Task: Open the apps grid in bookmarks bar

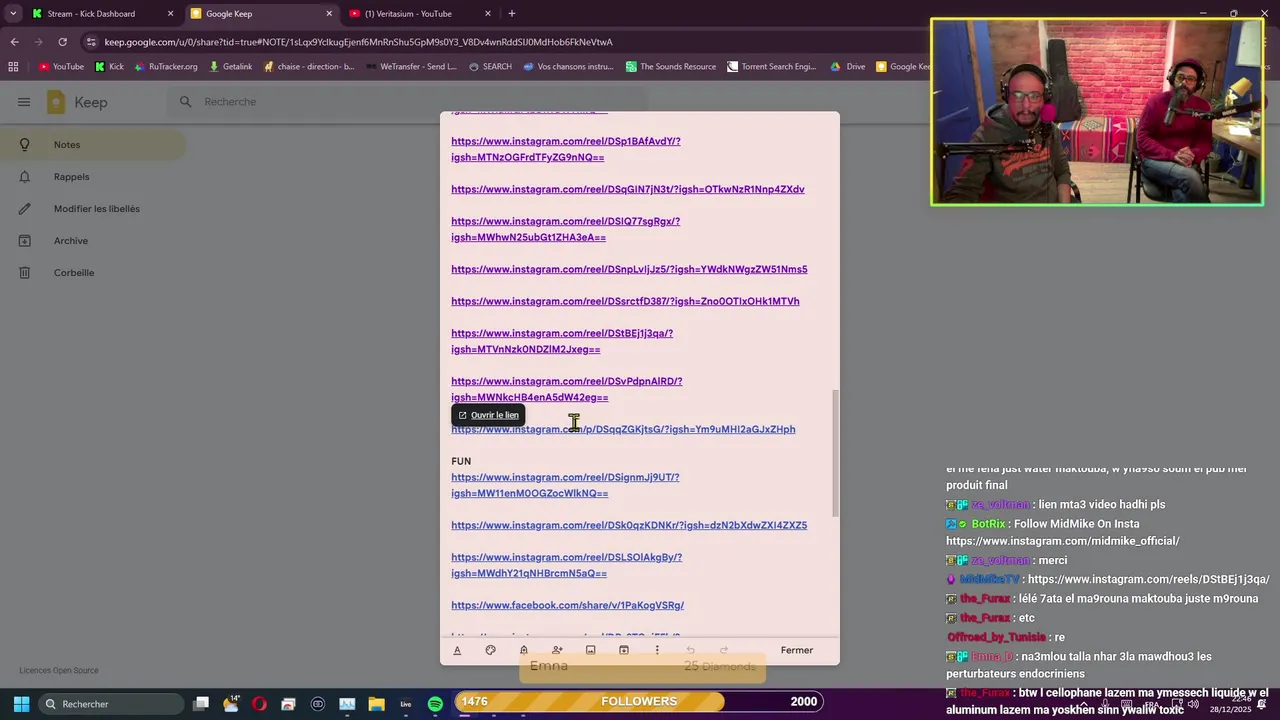Action: (13, 67)
